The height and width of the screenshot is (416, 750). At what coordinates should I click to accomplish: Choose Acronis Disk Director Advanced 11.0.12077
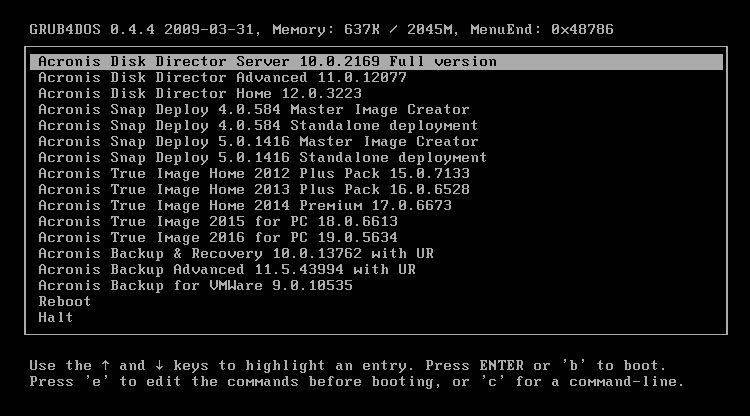click(222, 77)
